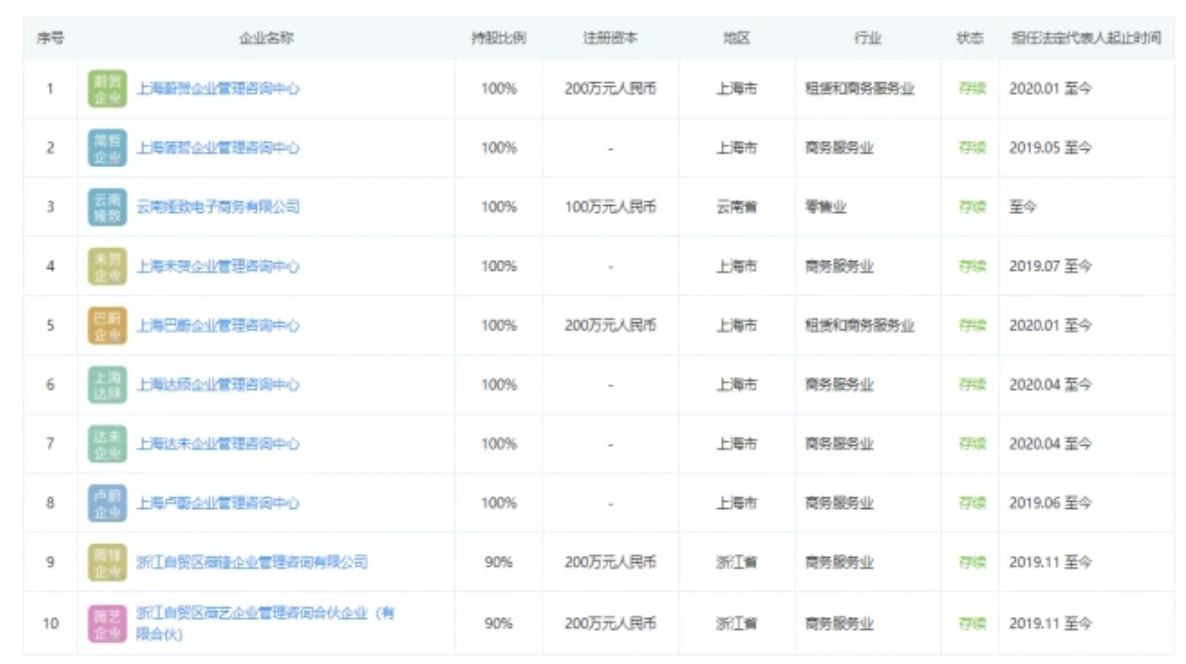
Task: Open the 浙江自贸区薇艺 合伙企业 link in row 10
Action: click(x=265, y=623)
